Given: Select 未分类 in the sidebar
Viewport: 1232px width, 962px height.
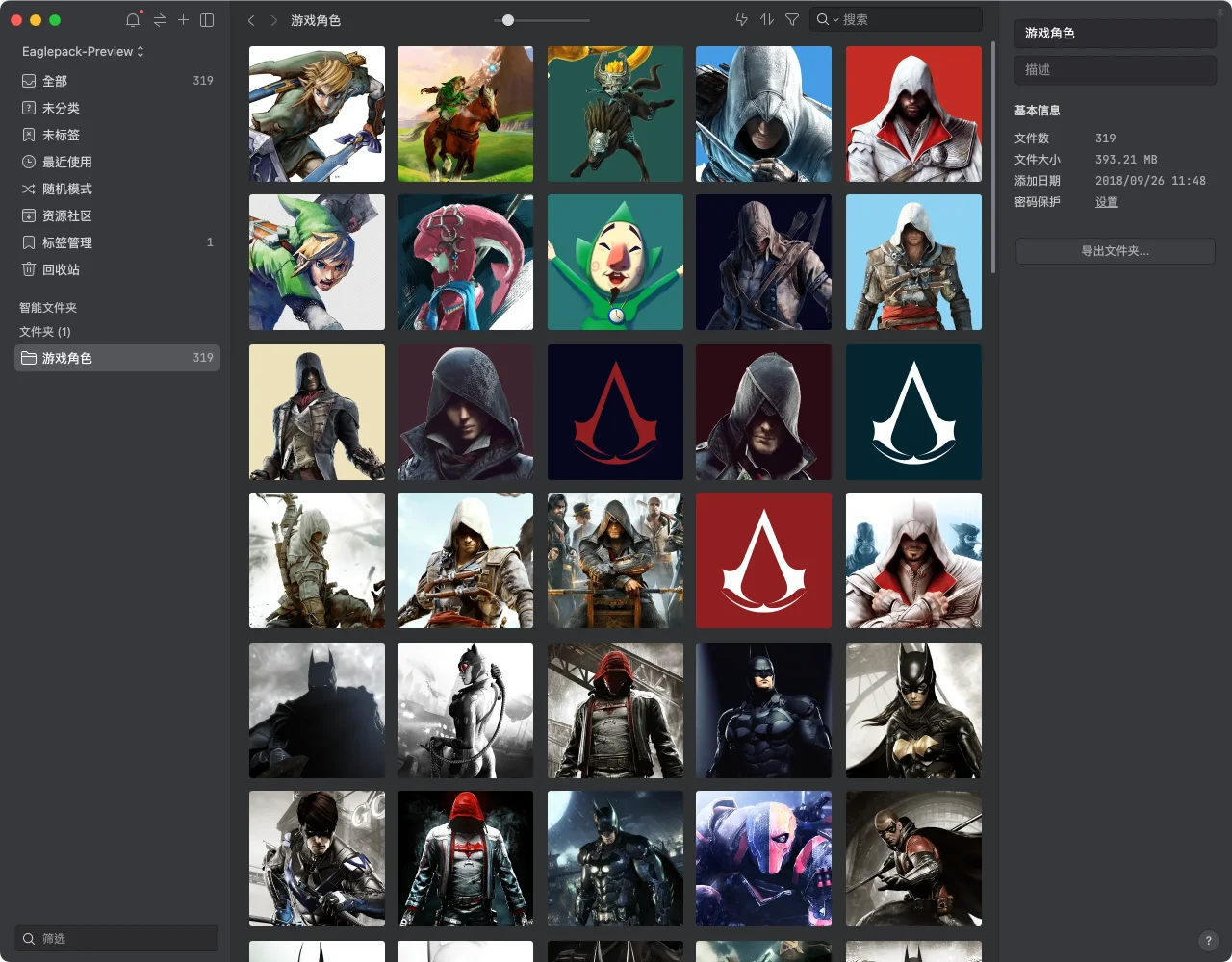Looking at the screenshot, I should (x=117, y=108).
